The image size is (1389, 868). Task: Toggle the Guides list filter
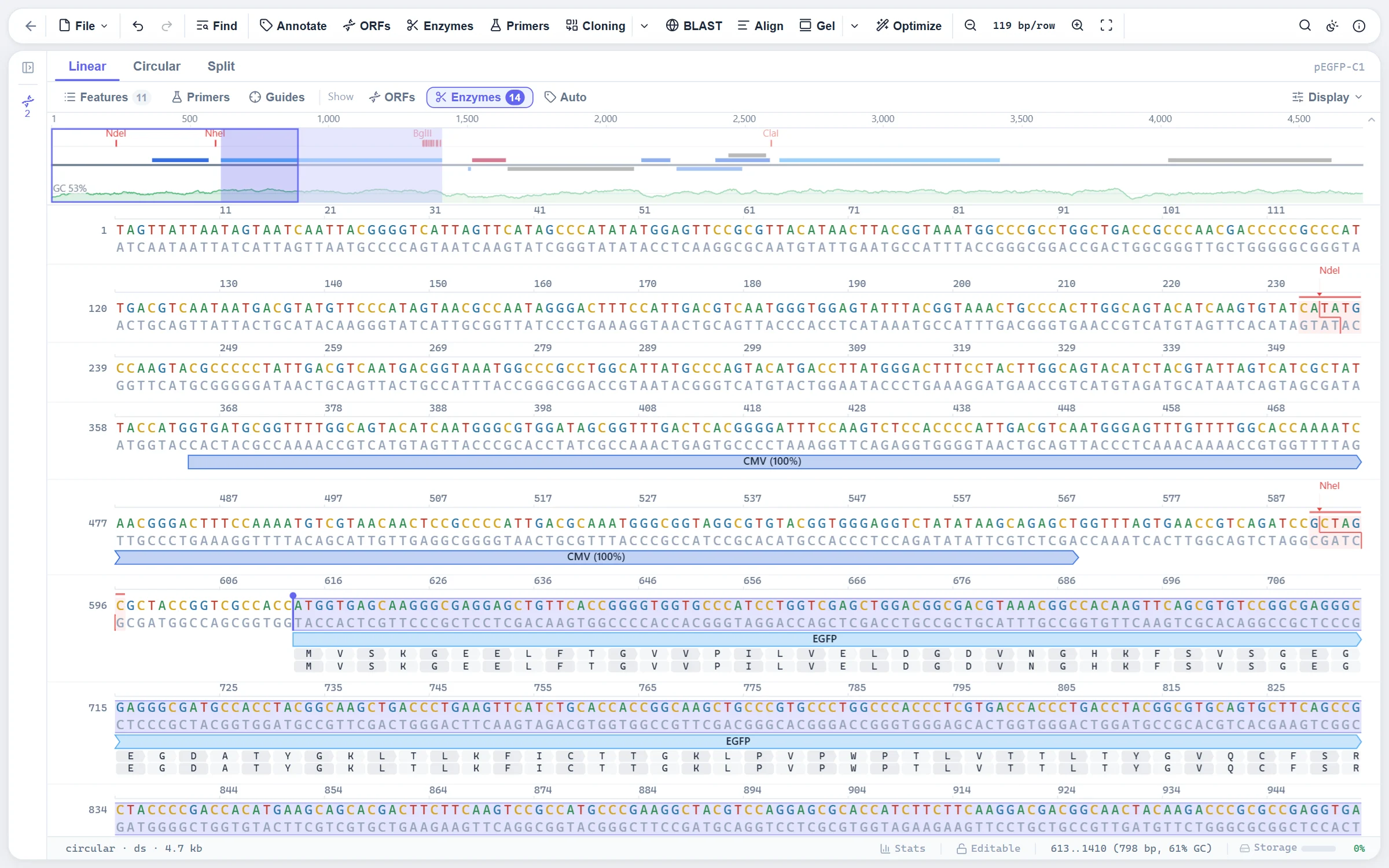point(277,97)
